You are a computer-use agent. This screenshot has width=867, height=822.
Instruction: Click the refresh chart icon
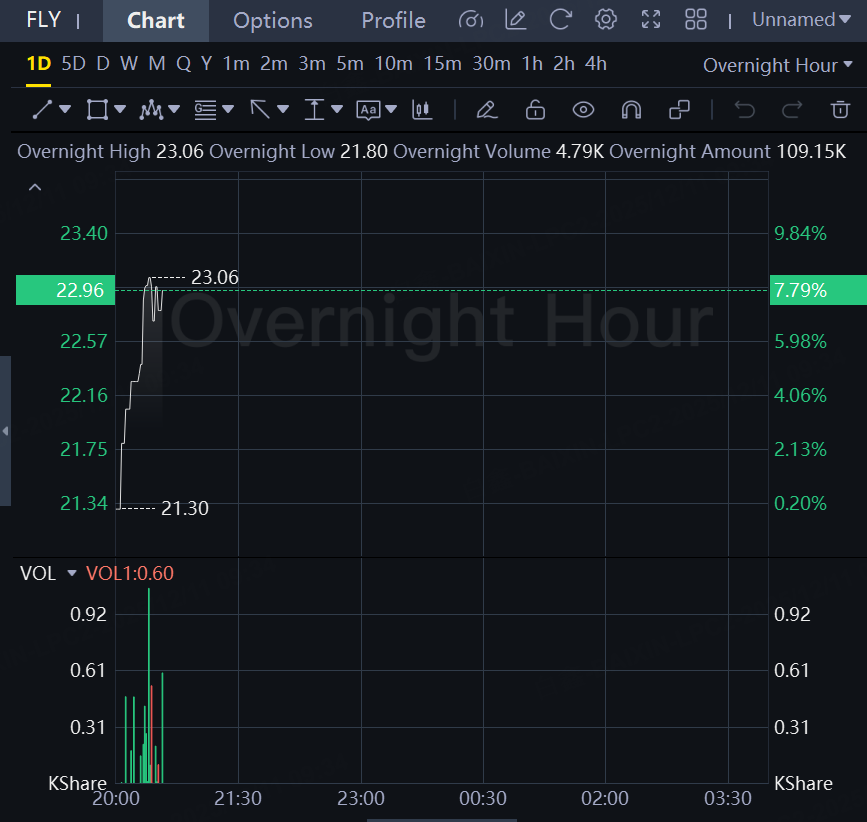point(561,20)
